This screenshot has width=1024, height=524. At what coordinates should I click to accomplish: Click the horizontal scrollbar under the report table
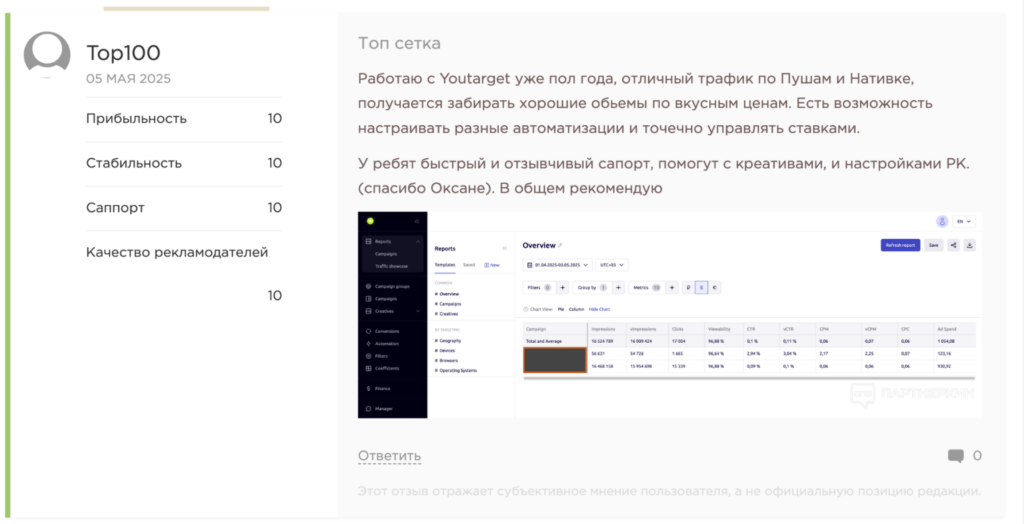pos(749,378)
